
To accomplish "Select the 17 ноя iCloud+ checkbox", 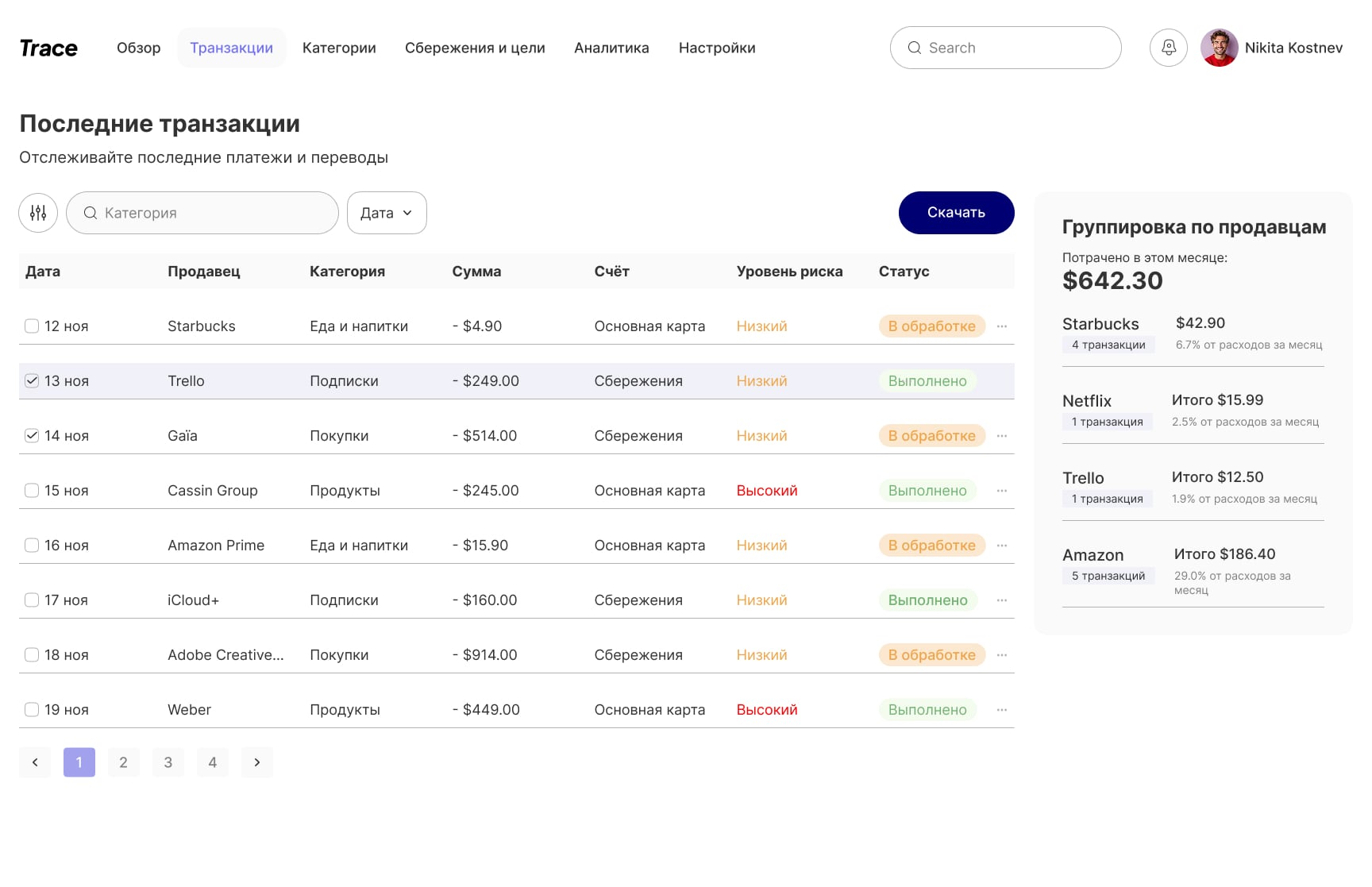I will [32, 600].
